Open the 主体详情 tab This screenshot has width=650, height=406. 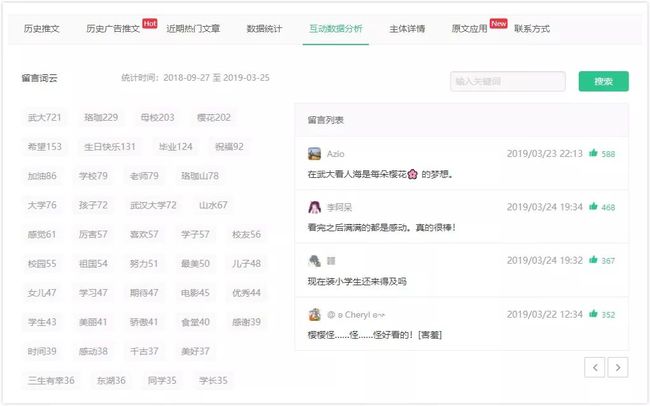[x=407, y=29]
